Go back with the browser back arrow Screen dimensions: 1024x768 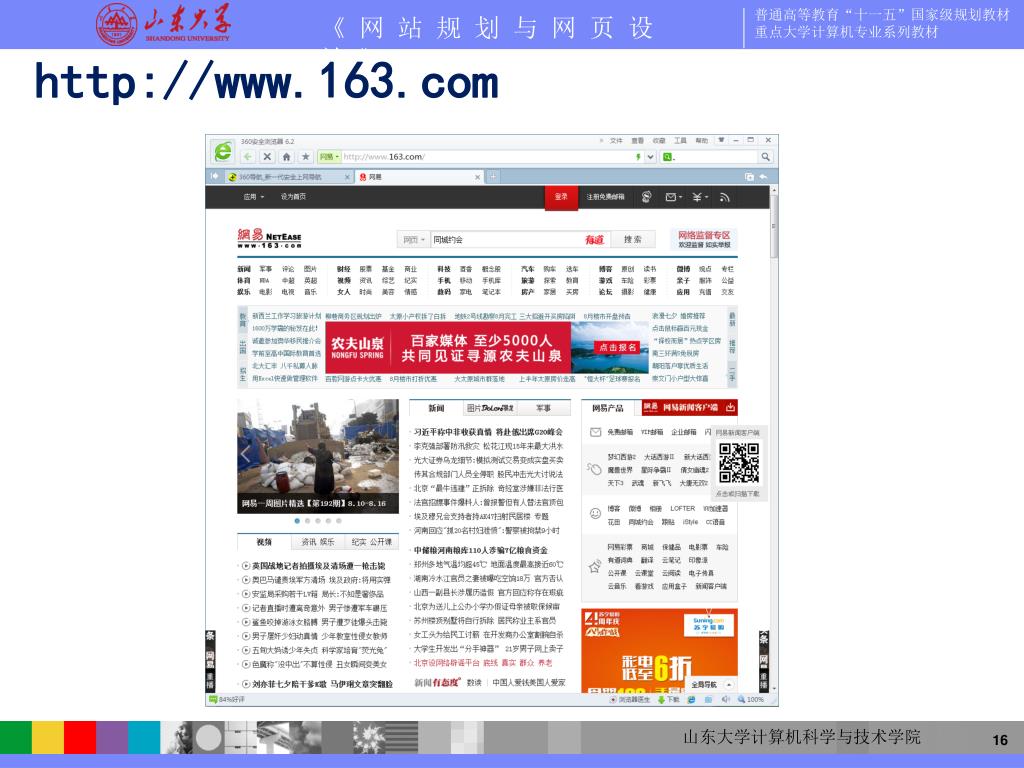tap(248, 157)
